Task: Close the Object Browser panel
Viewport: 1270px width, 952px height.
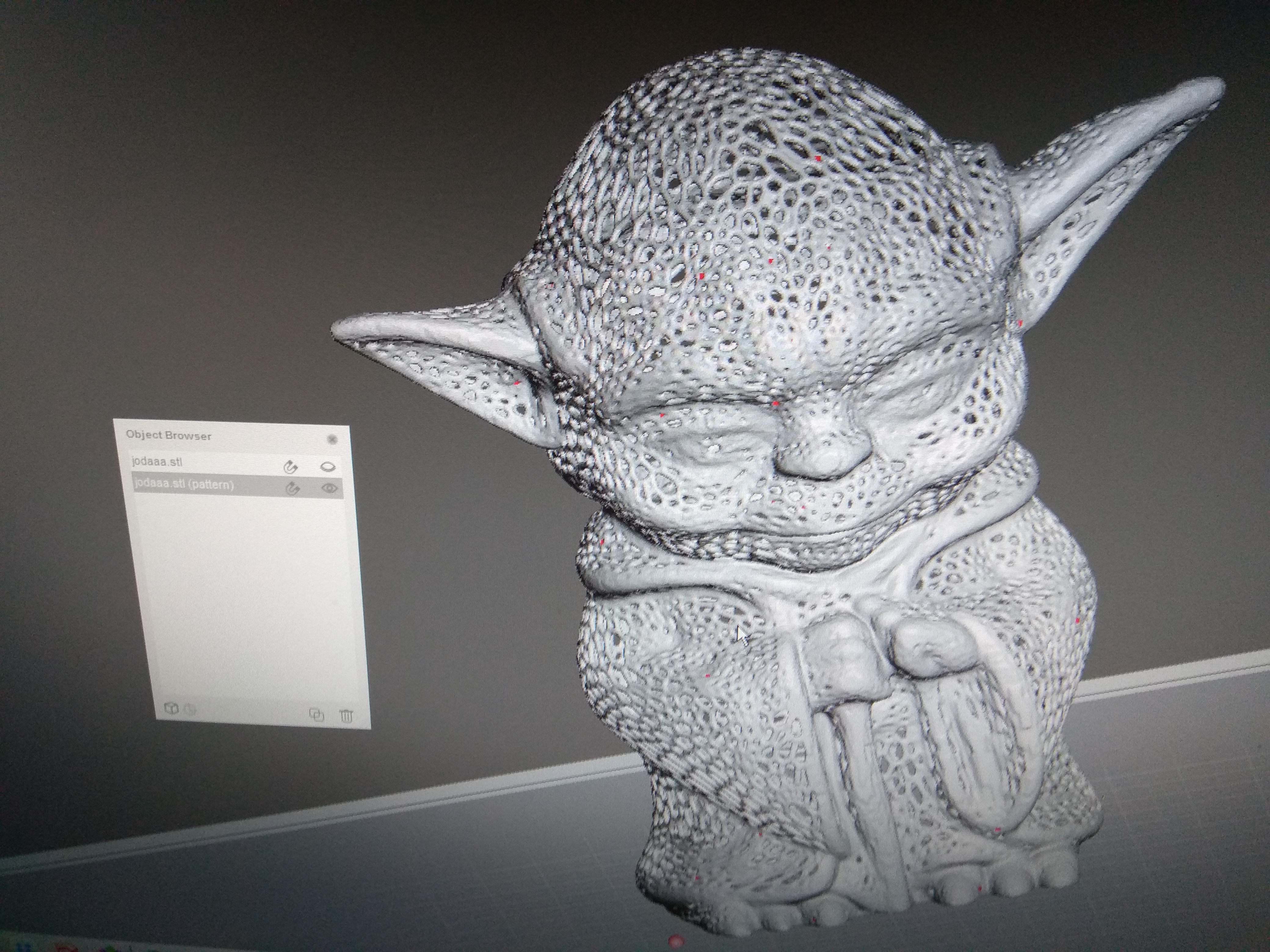Action: coord(332,440)
